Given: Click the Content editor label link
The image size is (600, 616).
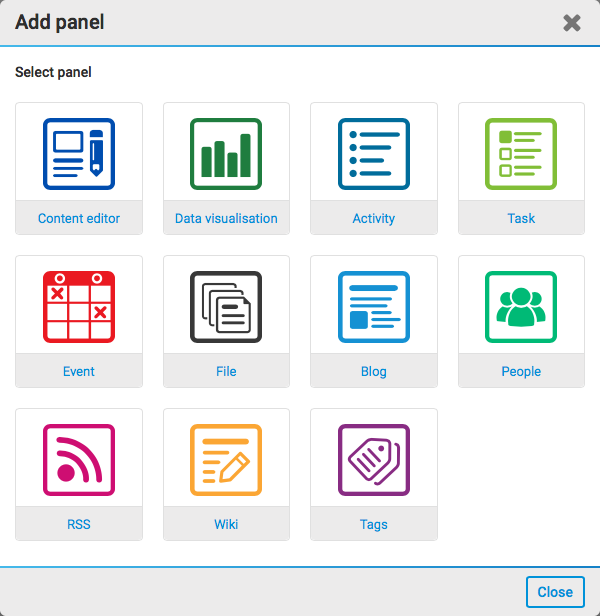Looking at the screenshot, I should point(79,218).
